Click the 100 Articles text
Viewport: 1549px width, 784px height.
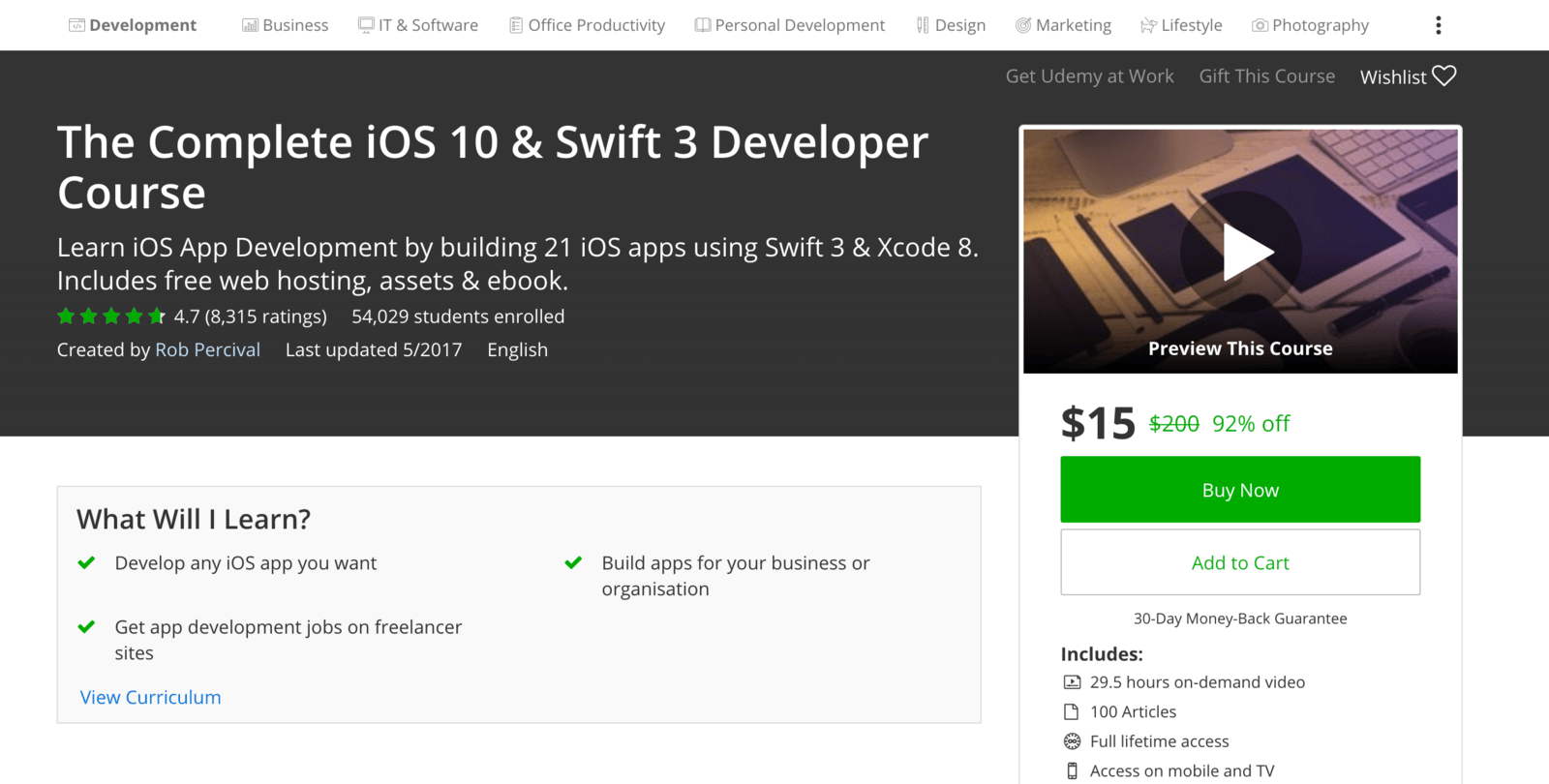[x=1133, y=712]
